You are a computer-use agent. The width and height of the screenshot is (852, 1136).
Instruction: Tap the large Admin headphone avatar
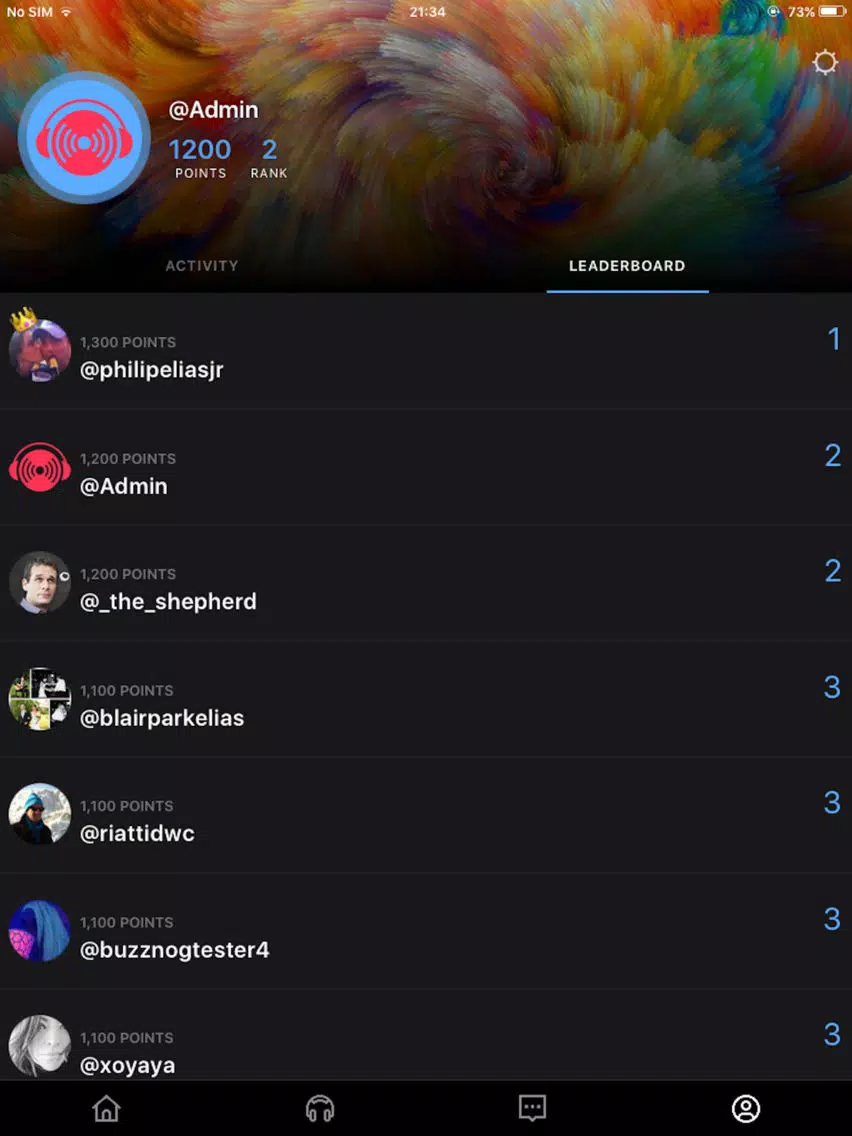point(84,138)
